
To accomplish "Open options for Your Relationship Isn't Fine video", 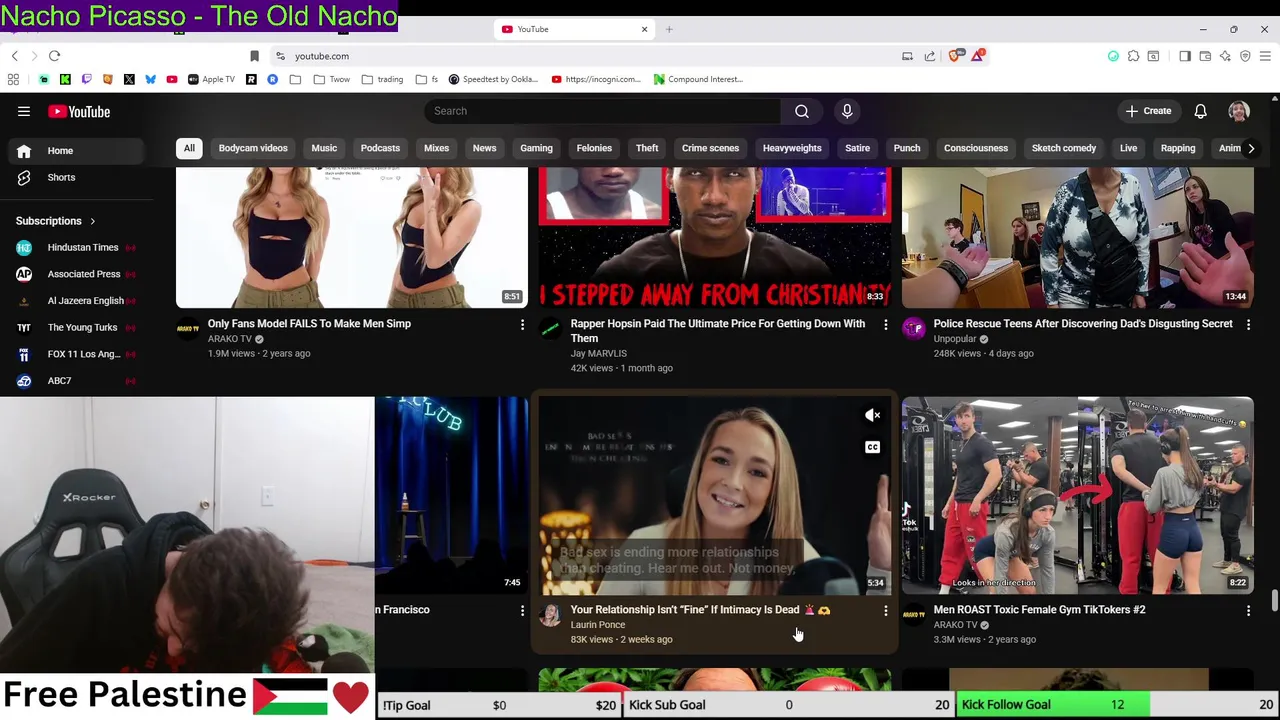I will tap(885, 610).
